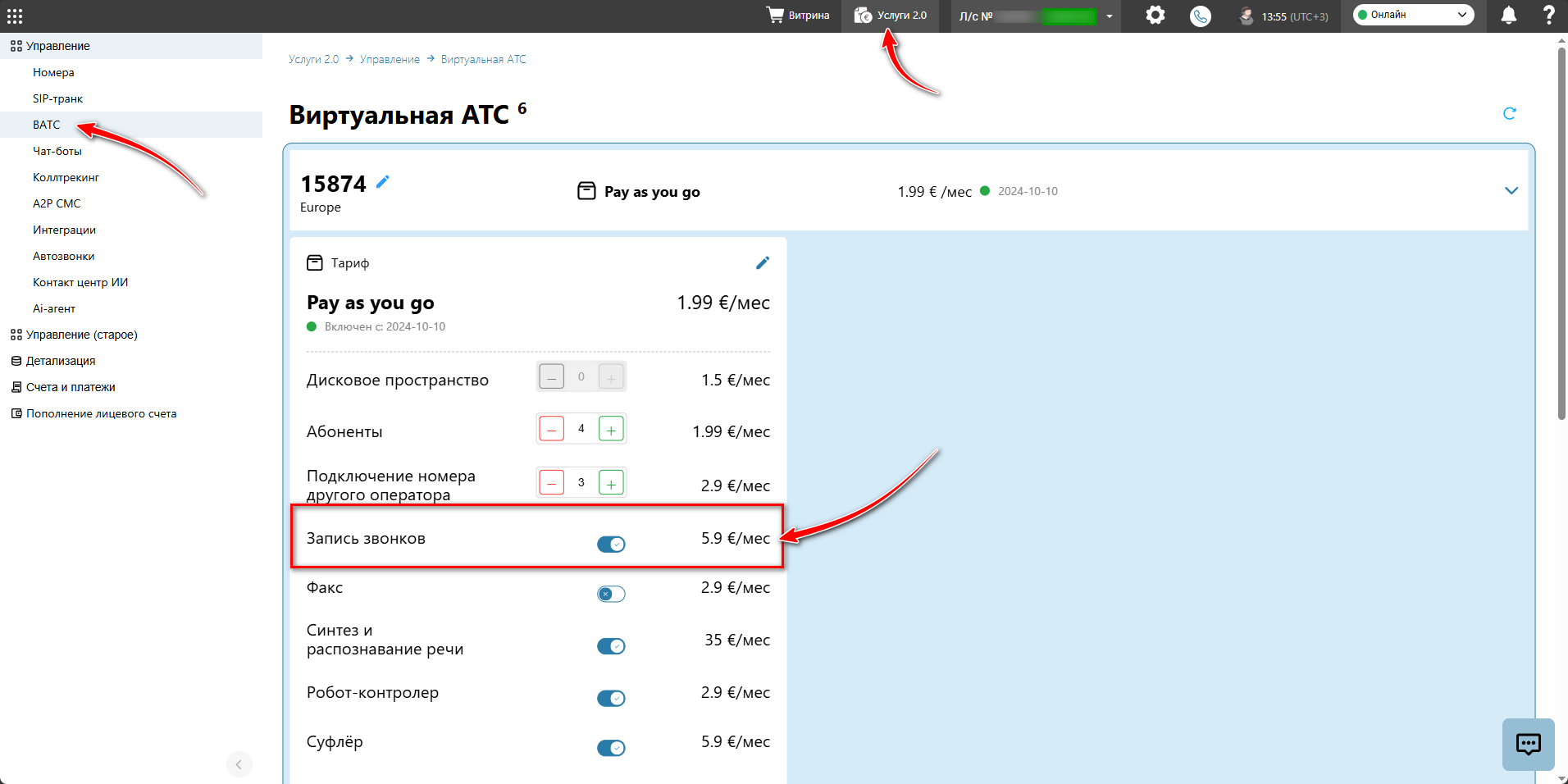Open the Витрина tab in top bar

798,16
